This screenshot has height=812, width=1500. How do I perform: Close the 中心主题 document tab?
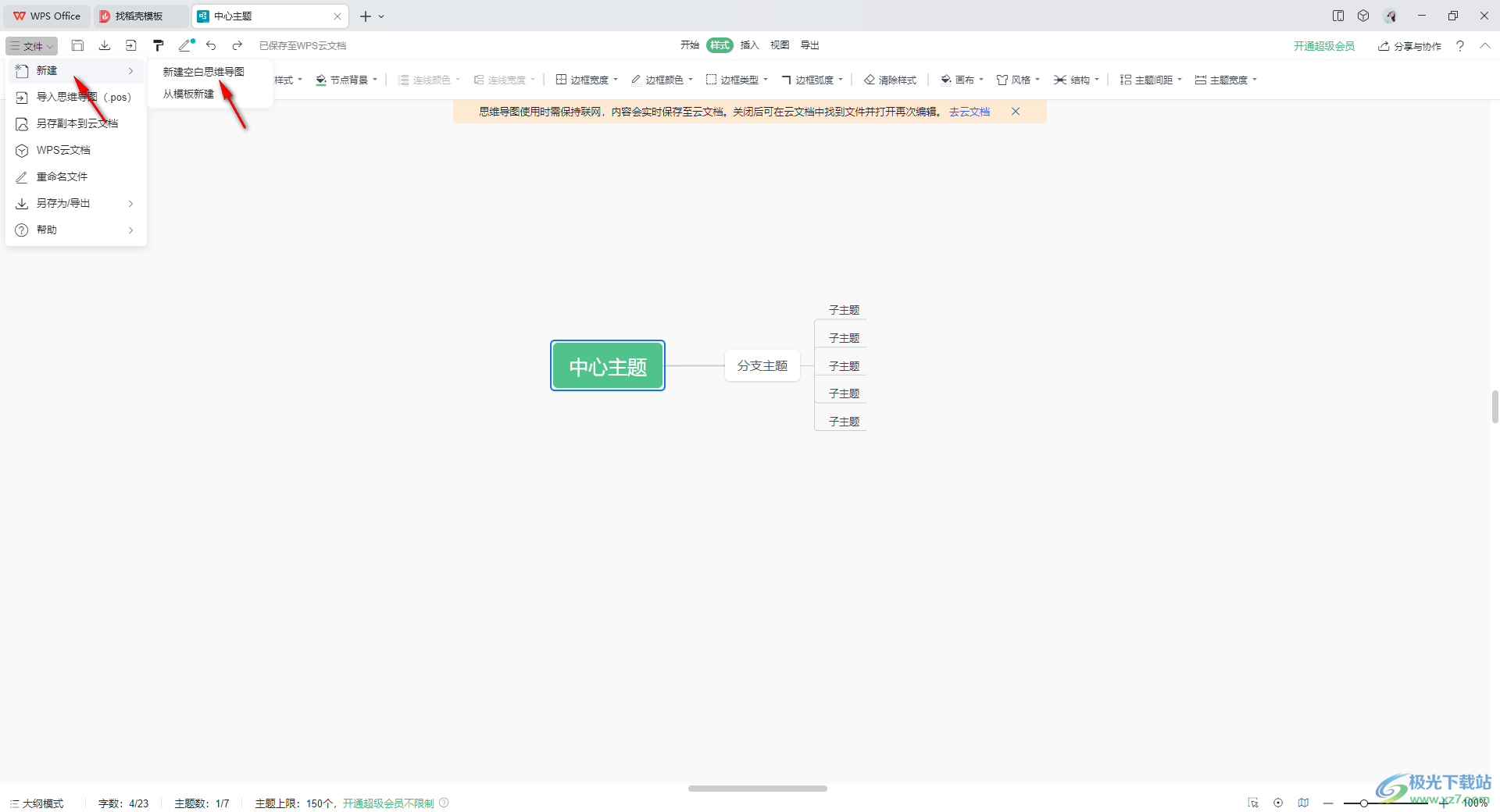[337, 16]
